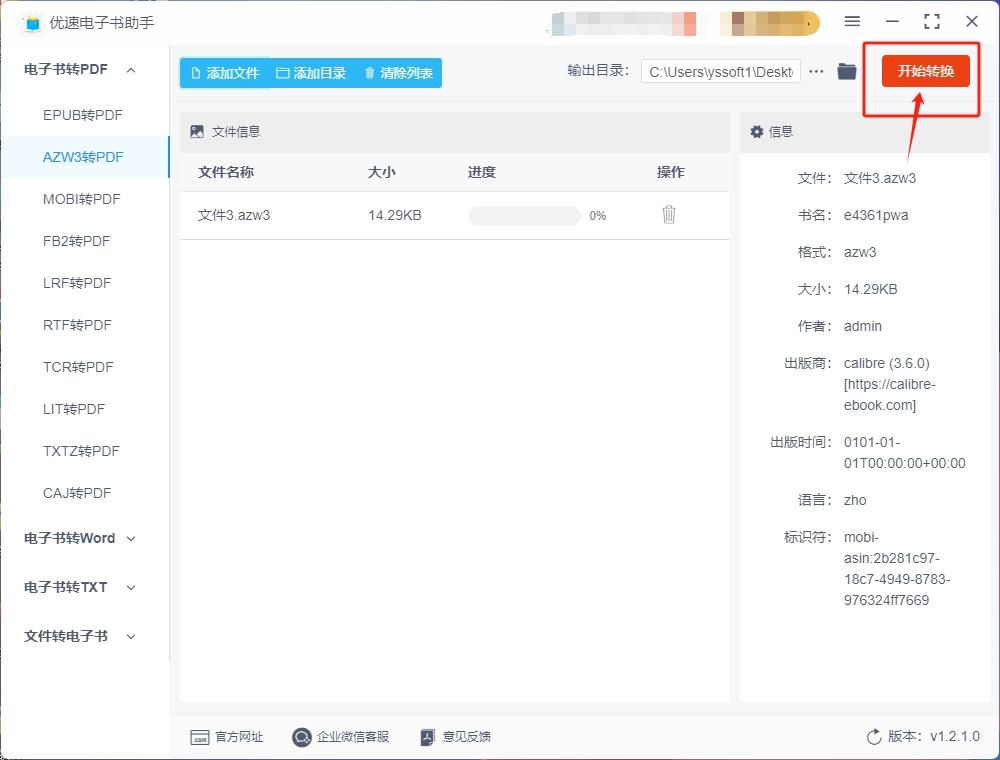This screenshot has height=760, width=1000.
Task: Click the 进度 column header
Action: (482, 172)
